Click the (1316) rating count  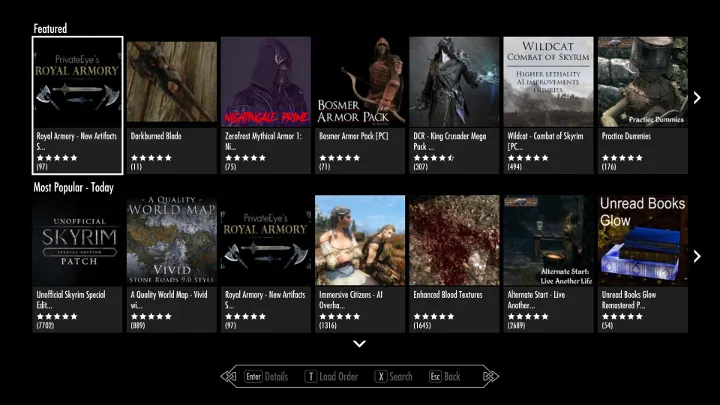pos(327,325)
